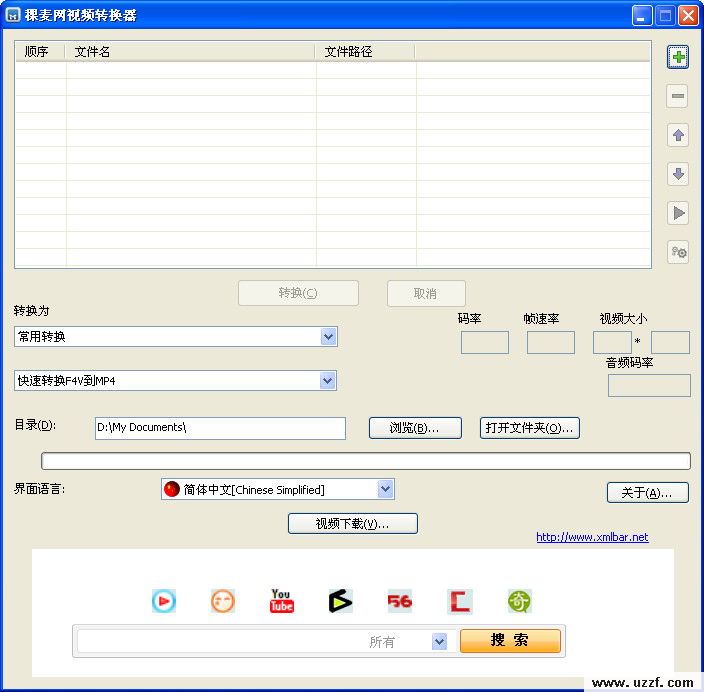Open the 简体中文 interface language dropdown
704x692 pixels.
(385, 489)
